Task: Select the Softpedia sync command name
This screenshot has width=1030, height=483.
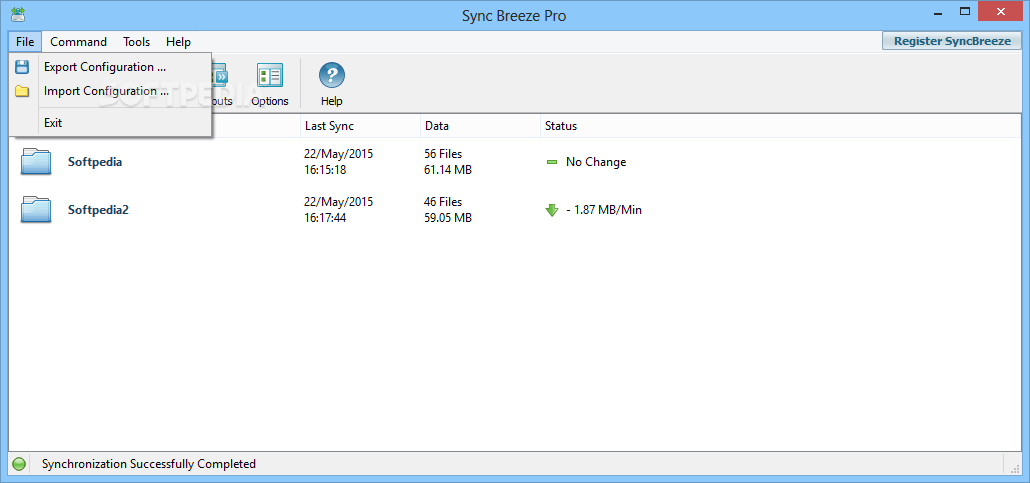Action: (95, 162)
